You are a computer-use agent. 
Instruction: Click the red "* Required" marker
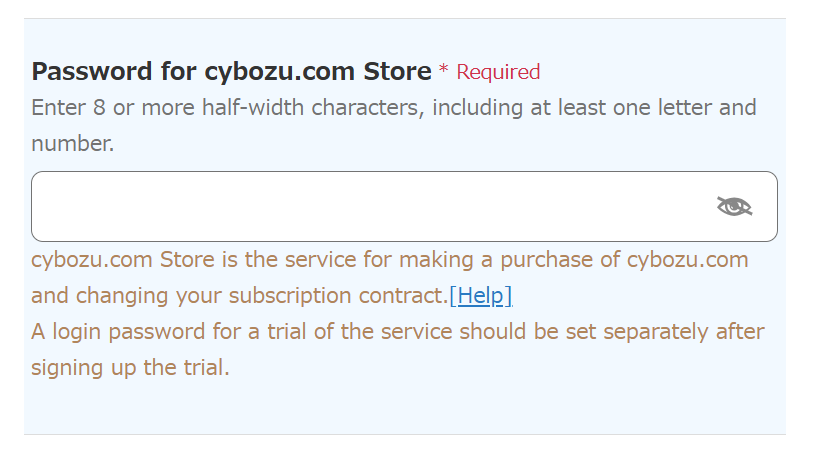pos(490,72)
